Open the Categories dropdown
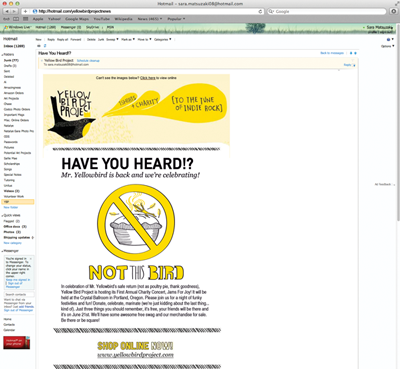Screen dimensions: 400x369 pyautogui.click(x=163, y=39)
